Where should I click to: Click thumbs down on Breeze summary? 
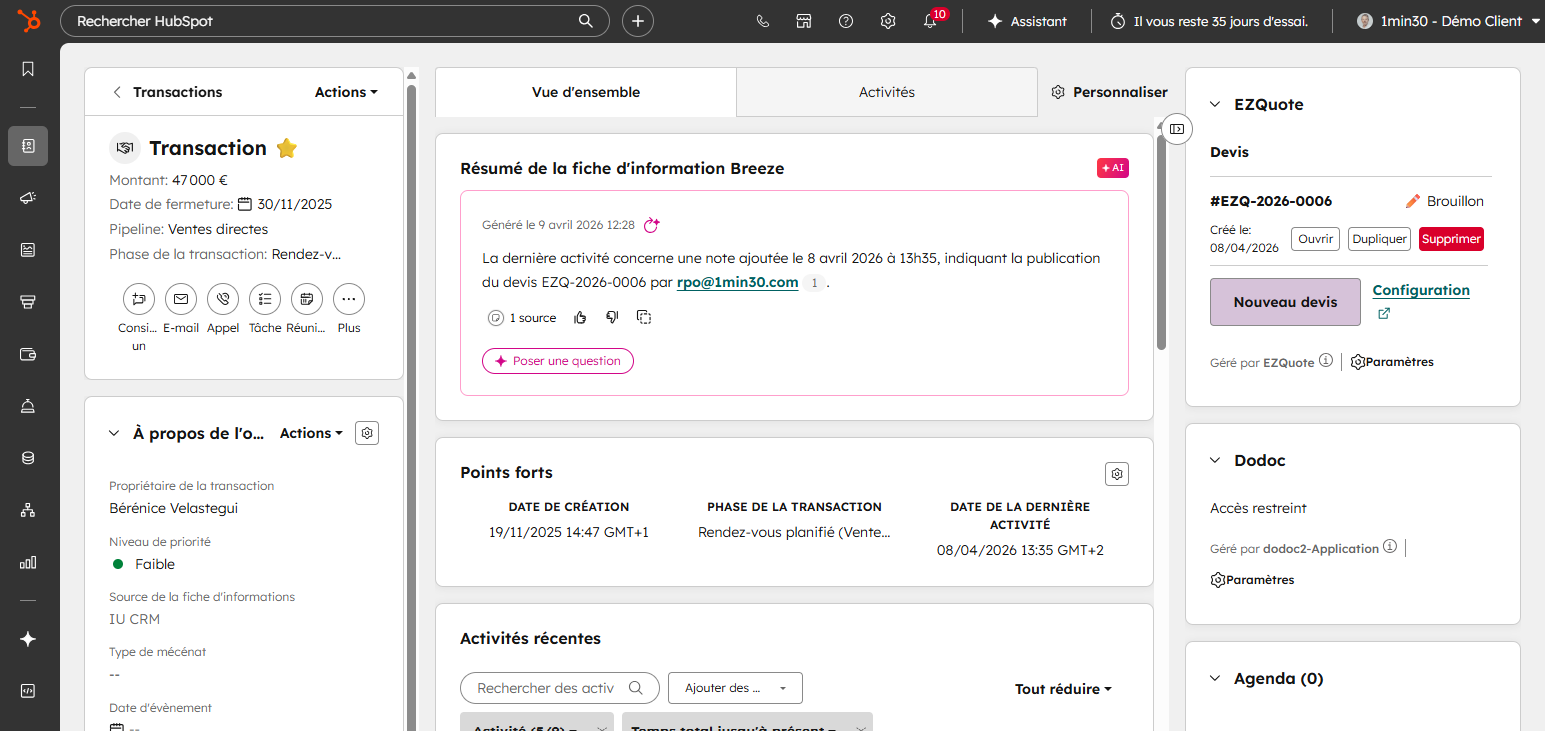point(612,318)
